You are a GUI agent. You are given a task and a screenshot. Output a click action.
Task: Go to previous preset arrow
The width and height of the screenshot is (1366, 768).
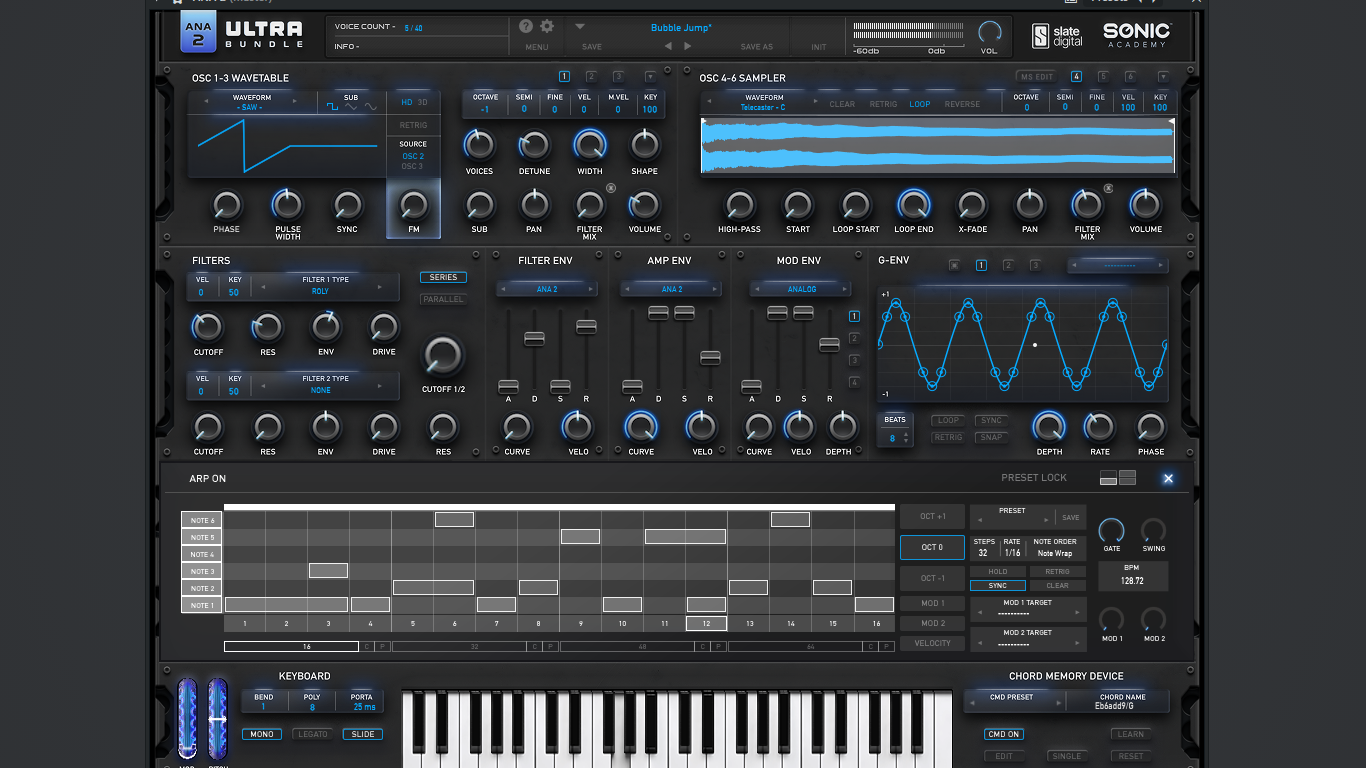(x=669, y=46)
